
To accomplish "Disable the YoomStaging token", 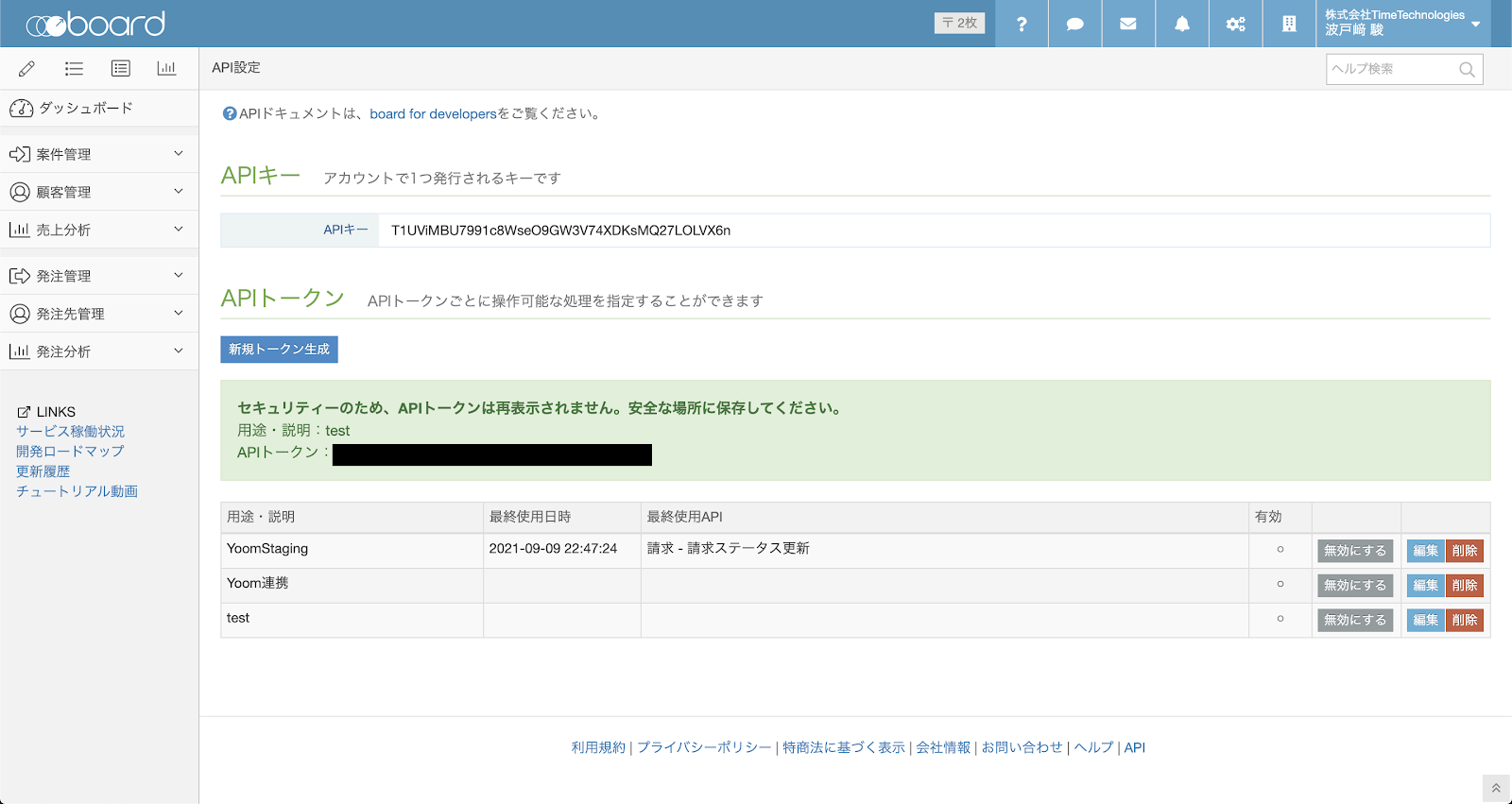I will (x=1354, y=551).
